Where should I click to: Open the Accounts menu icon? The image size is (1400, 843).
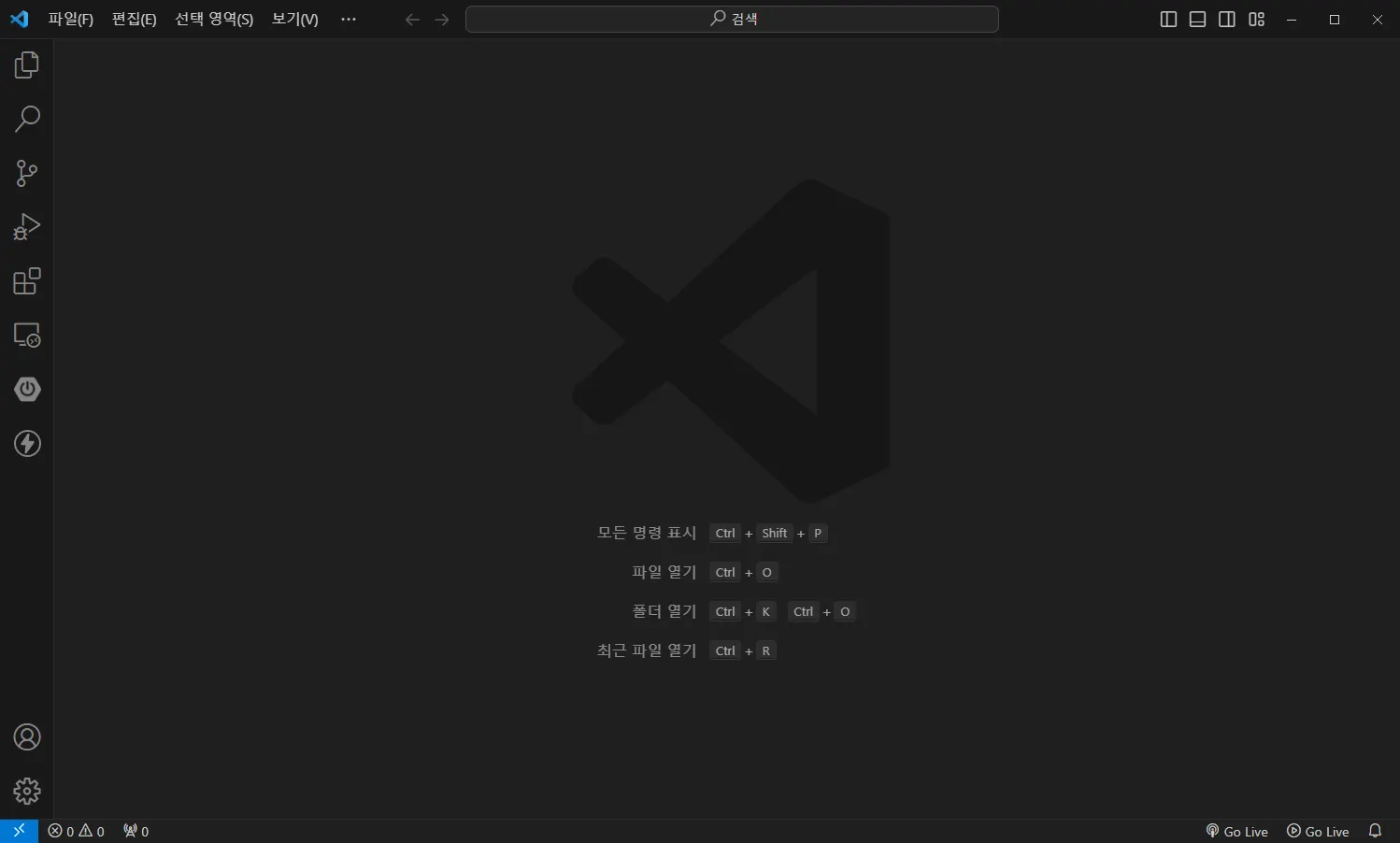coord(27,737)
